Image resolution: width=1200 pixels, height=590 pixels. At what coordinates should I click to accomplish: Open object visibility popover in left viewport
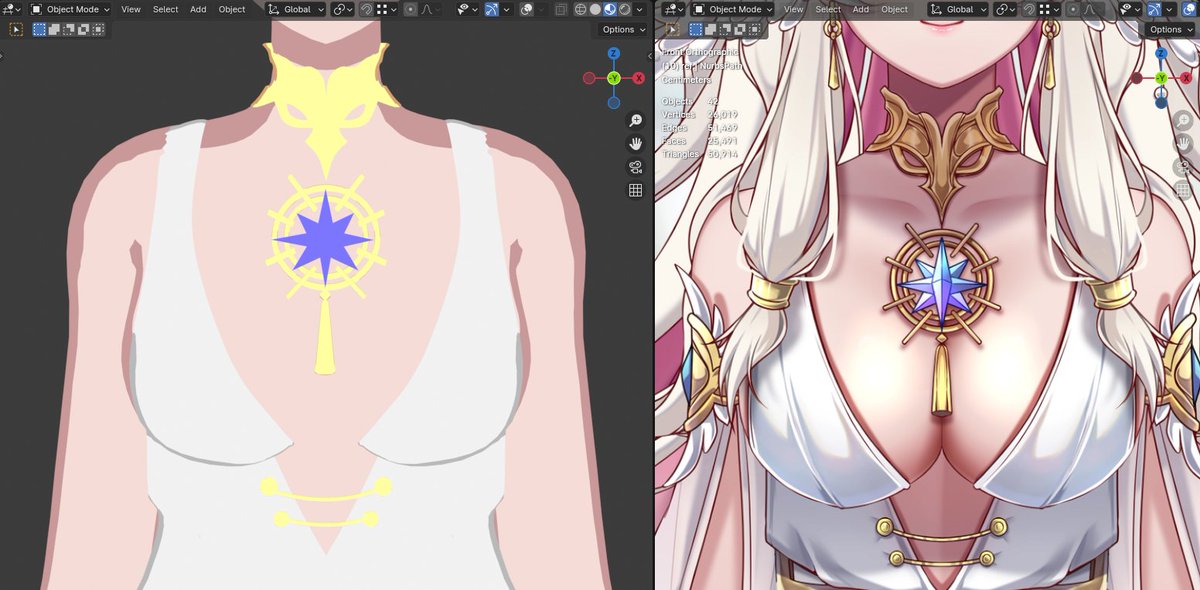pyautogui.click(x=468, y=9)
